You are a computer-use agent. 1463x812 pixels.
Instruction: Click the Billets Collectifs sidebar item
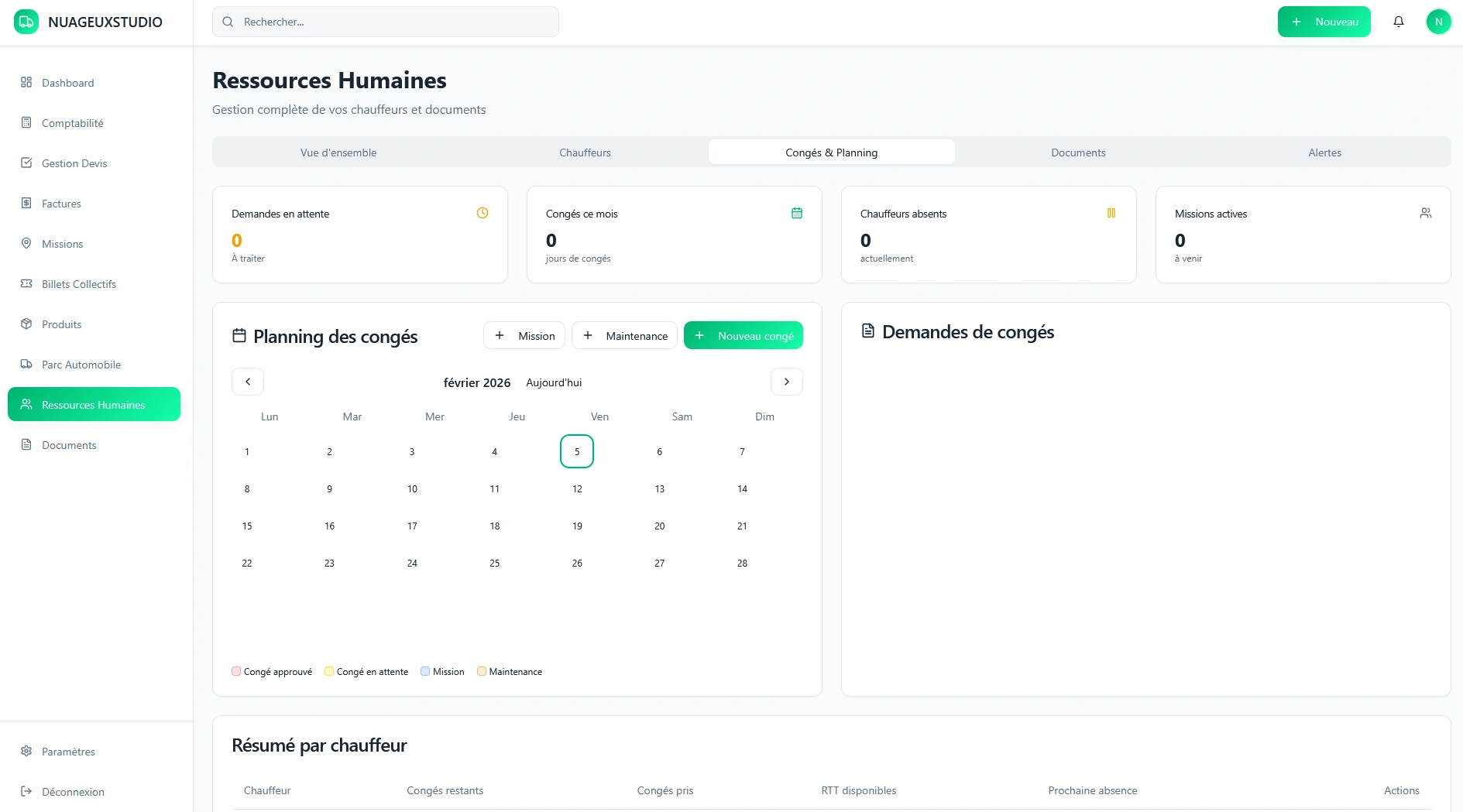point(78,284)
